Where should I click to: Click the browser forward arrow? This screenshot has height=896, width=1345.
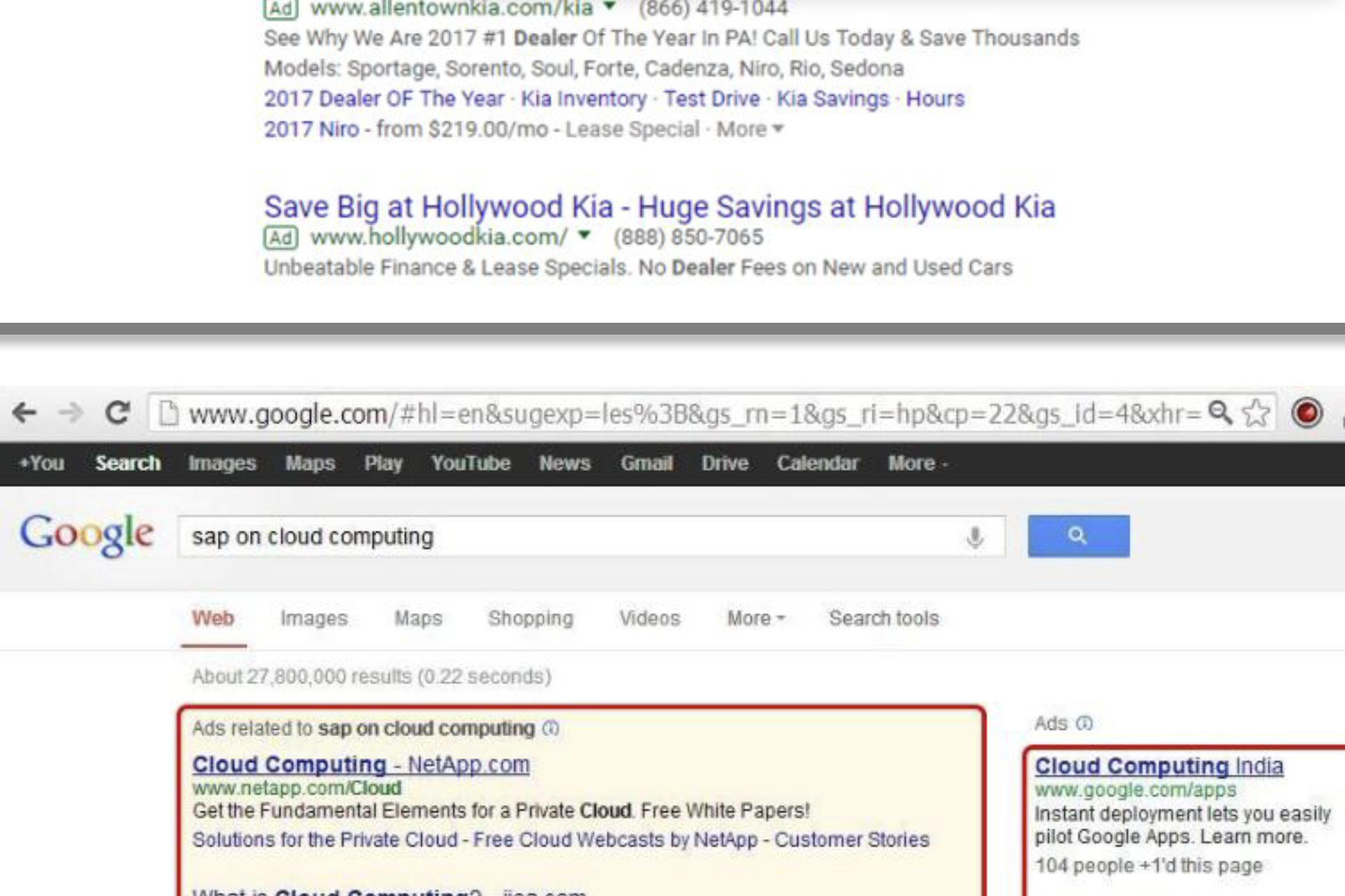(70, 413)
